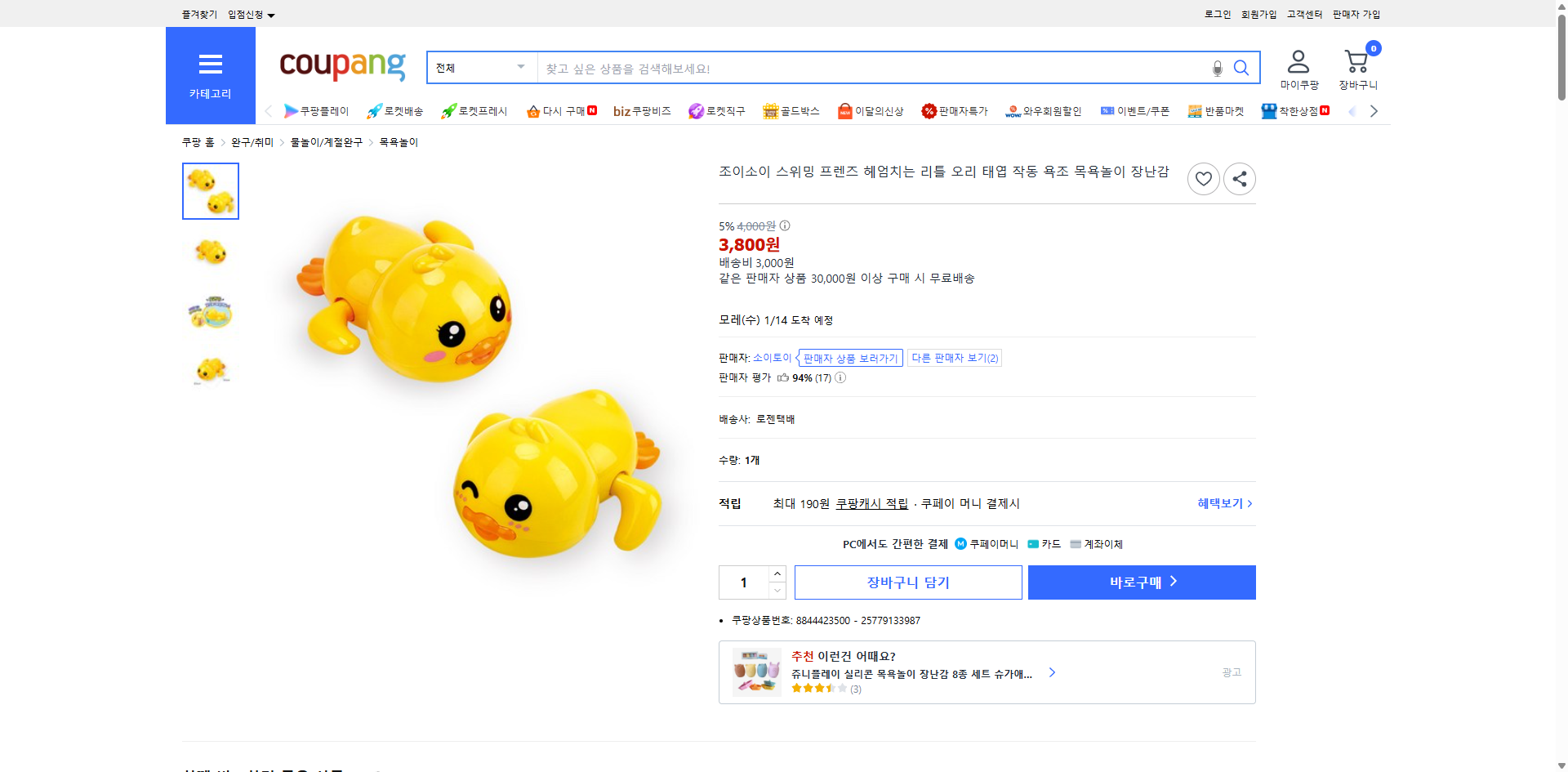Add product to wishlist via heart icon
Viewport: 1568px width, 772px height.
point(1203,178)
